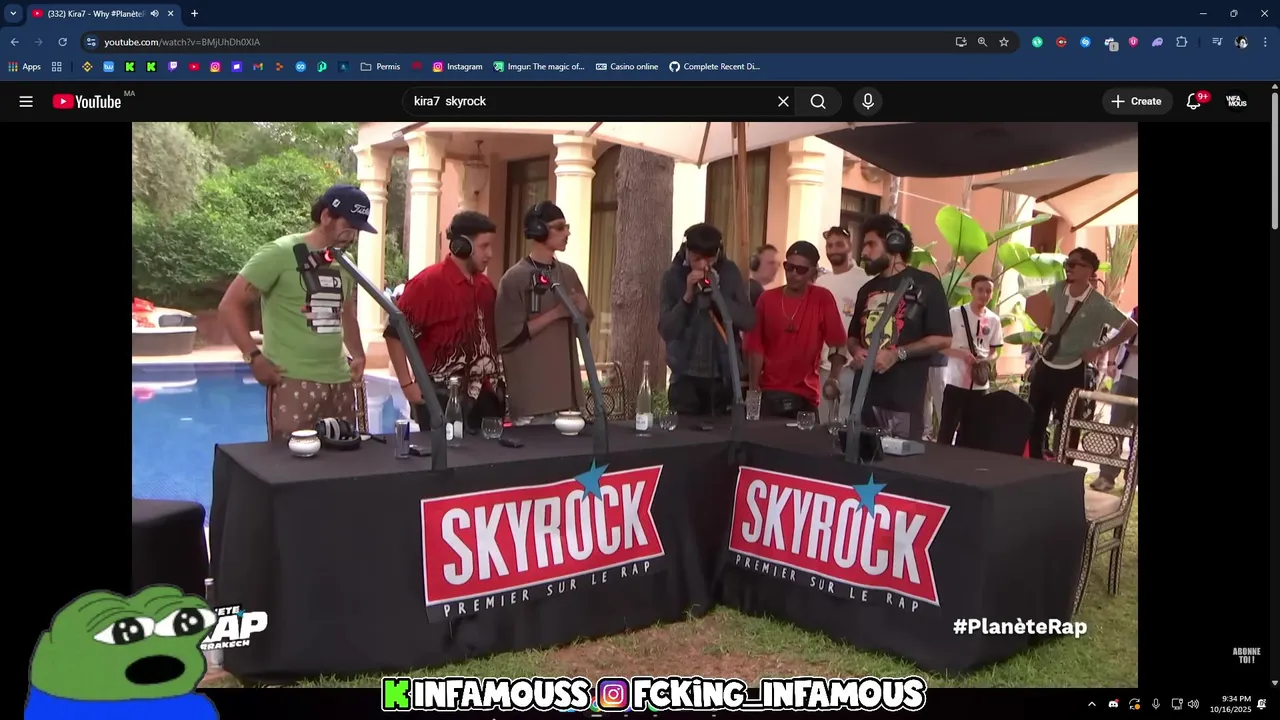Open the Casino online bookmark

click(627, 67)
